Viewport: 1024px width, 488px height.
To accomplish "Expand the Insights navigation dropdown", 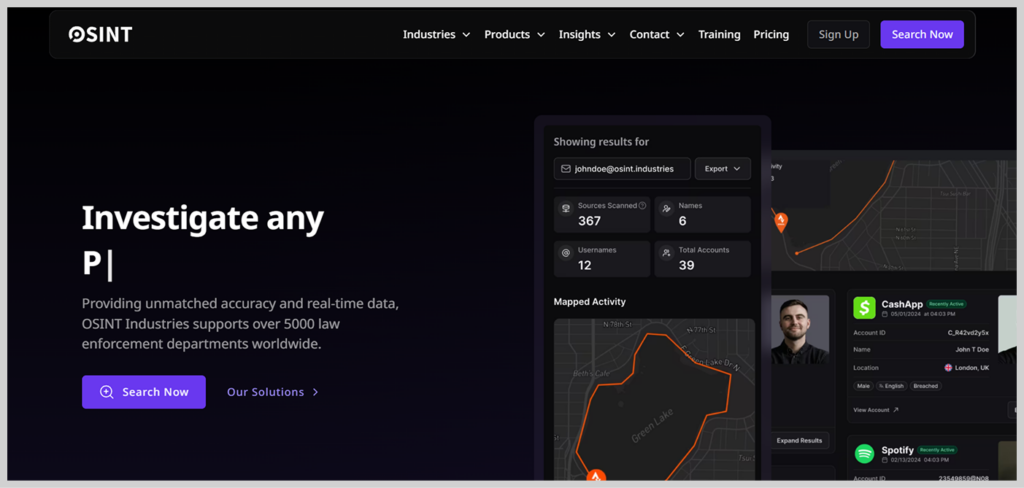I will click(587, 34).
